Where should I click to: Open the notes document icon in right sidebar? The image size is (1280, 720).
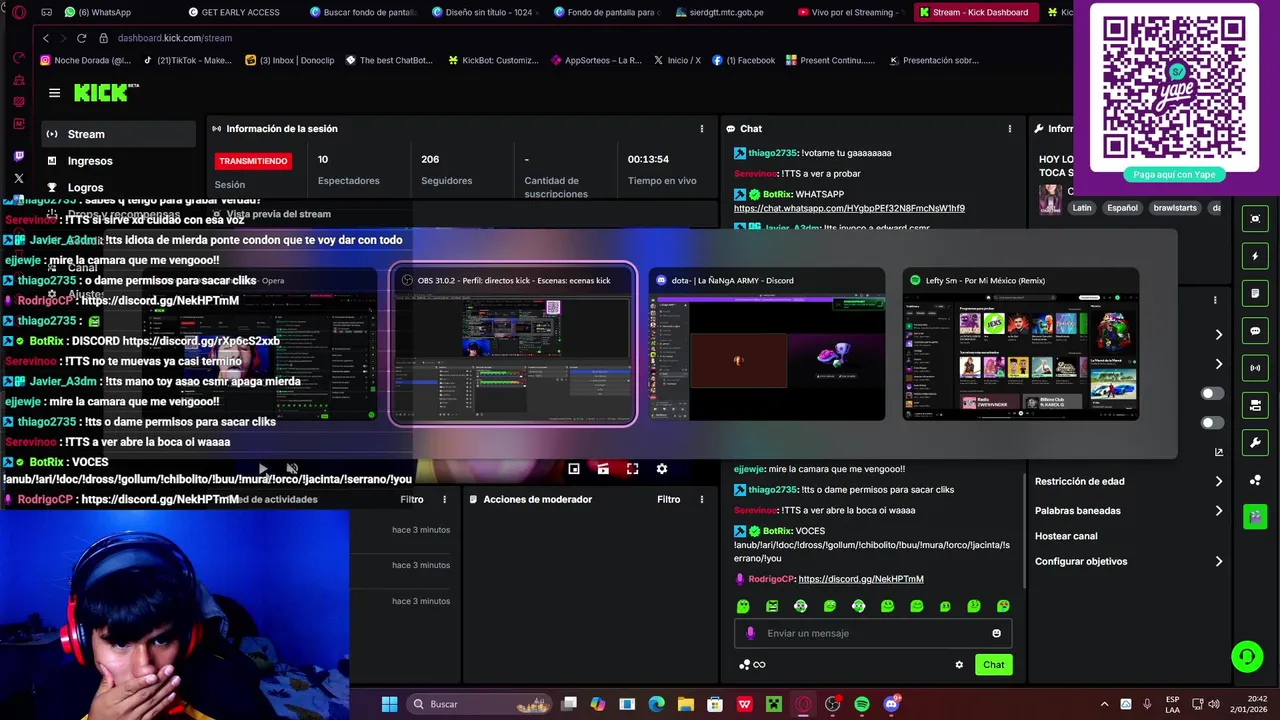(x=1255, y=294)
